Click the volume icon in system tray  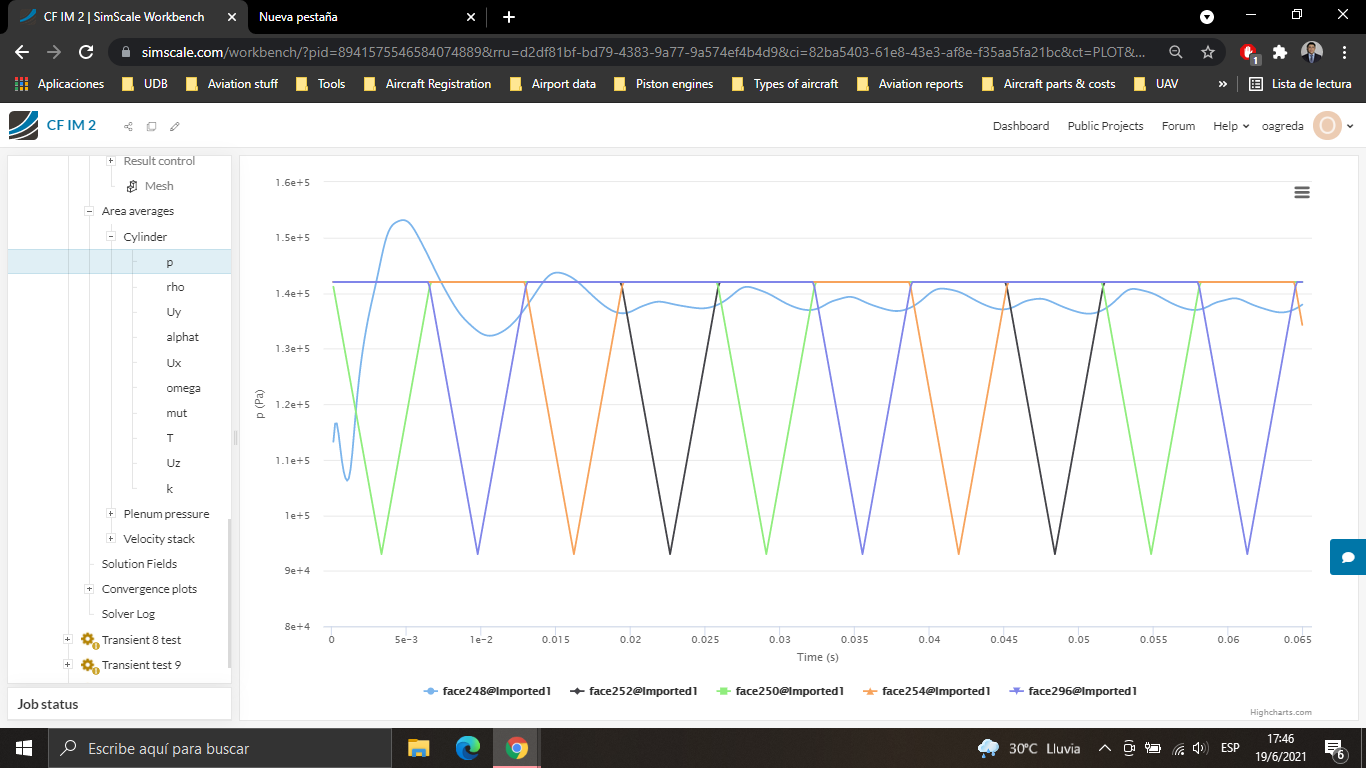(1200, 748)
